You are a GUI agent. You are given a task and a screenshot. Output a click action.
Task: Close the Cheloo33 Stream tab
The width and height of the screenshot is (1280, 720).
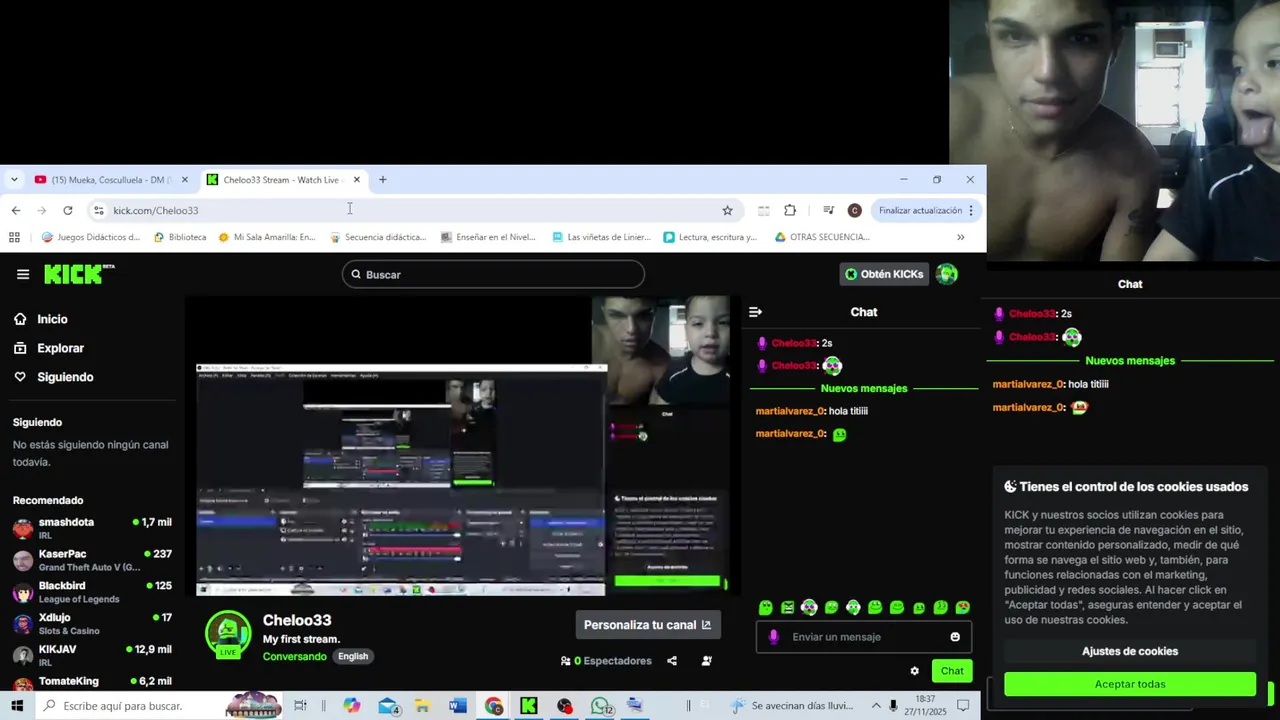357,180
